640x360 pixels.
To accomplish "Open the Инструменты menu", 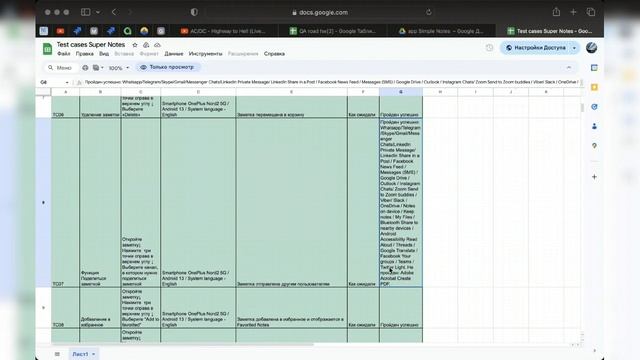I will point(205,54).
